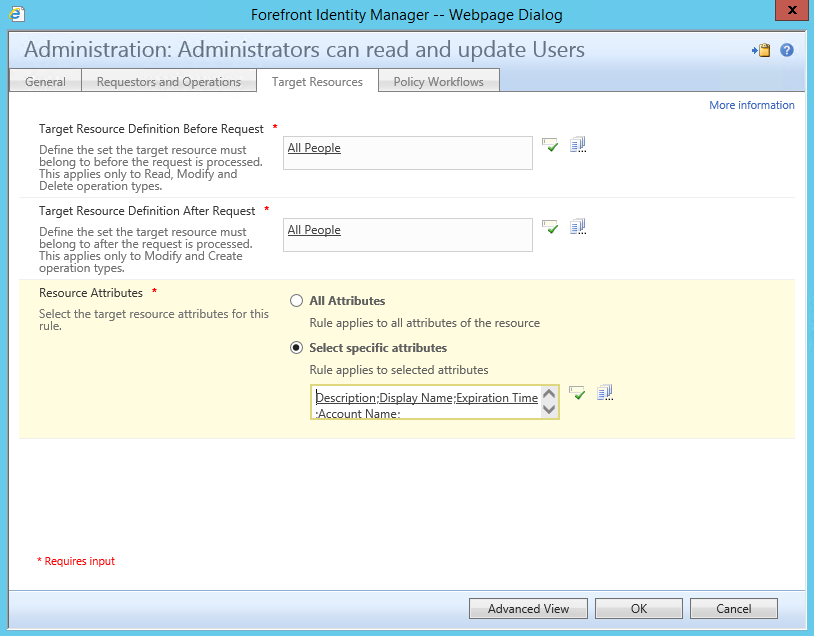Open All People link in Before Request
This screenshot has width=814, height=636.
coord(314,148)
